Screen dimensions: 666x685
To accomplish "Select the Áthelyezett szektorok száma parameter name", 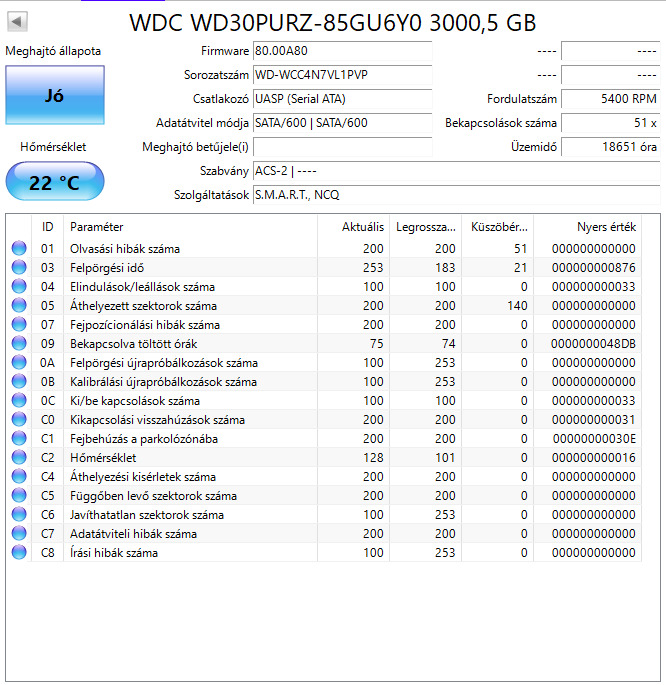I will pyautogui.click(x=143, y=305).
